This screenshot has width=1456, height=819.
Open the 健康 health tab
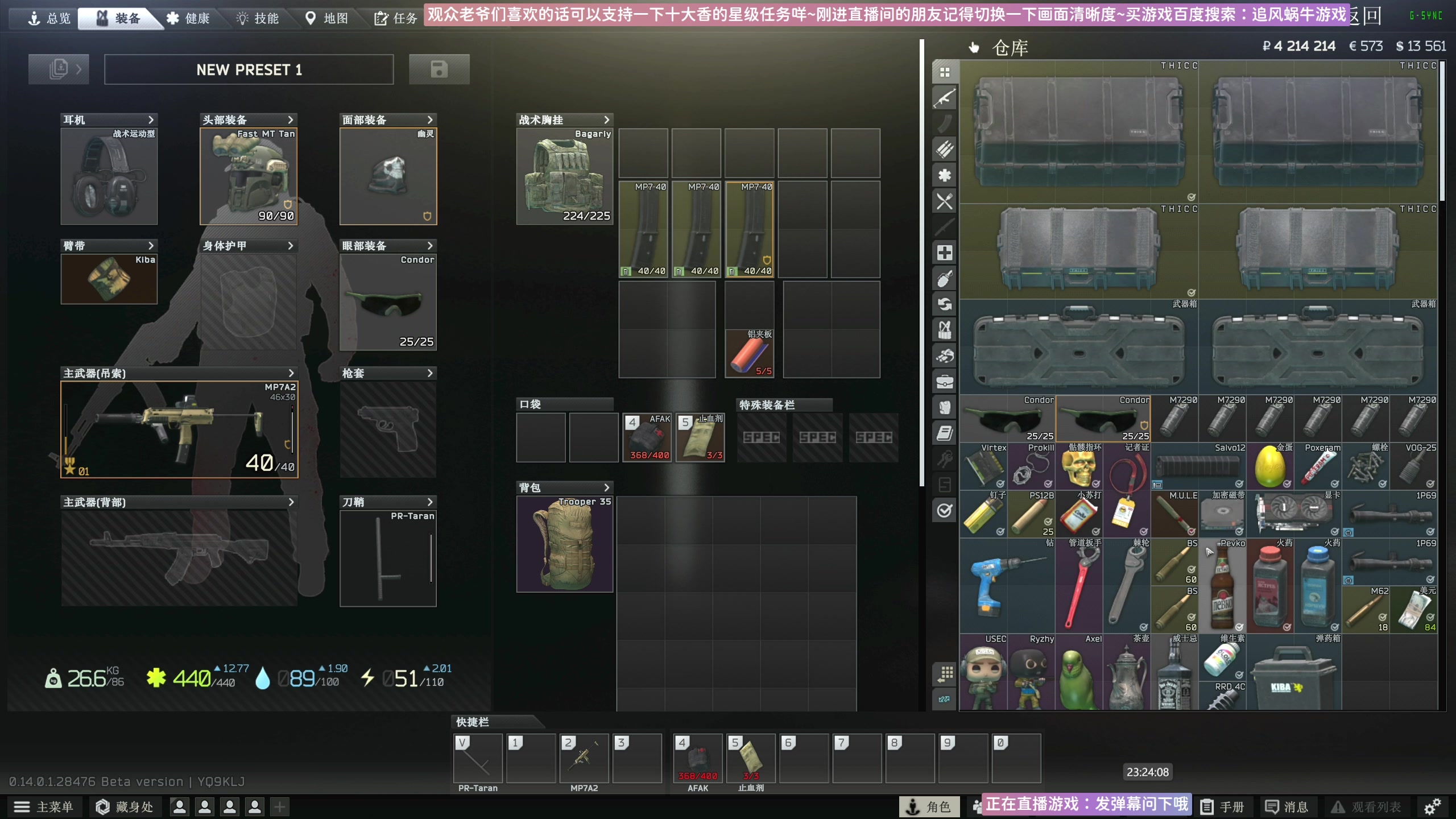point(189,18)
